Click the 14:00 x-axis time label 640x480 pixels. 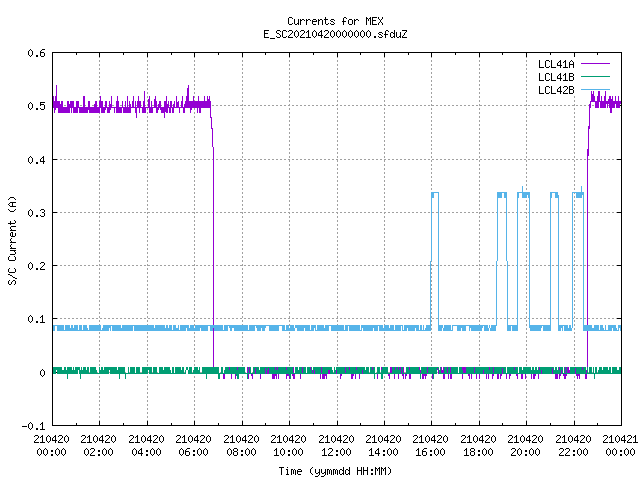pos(383,452)
